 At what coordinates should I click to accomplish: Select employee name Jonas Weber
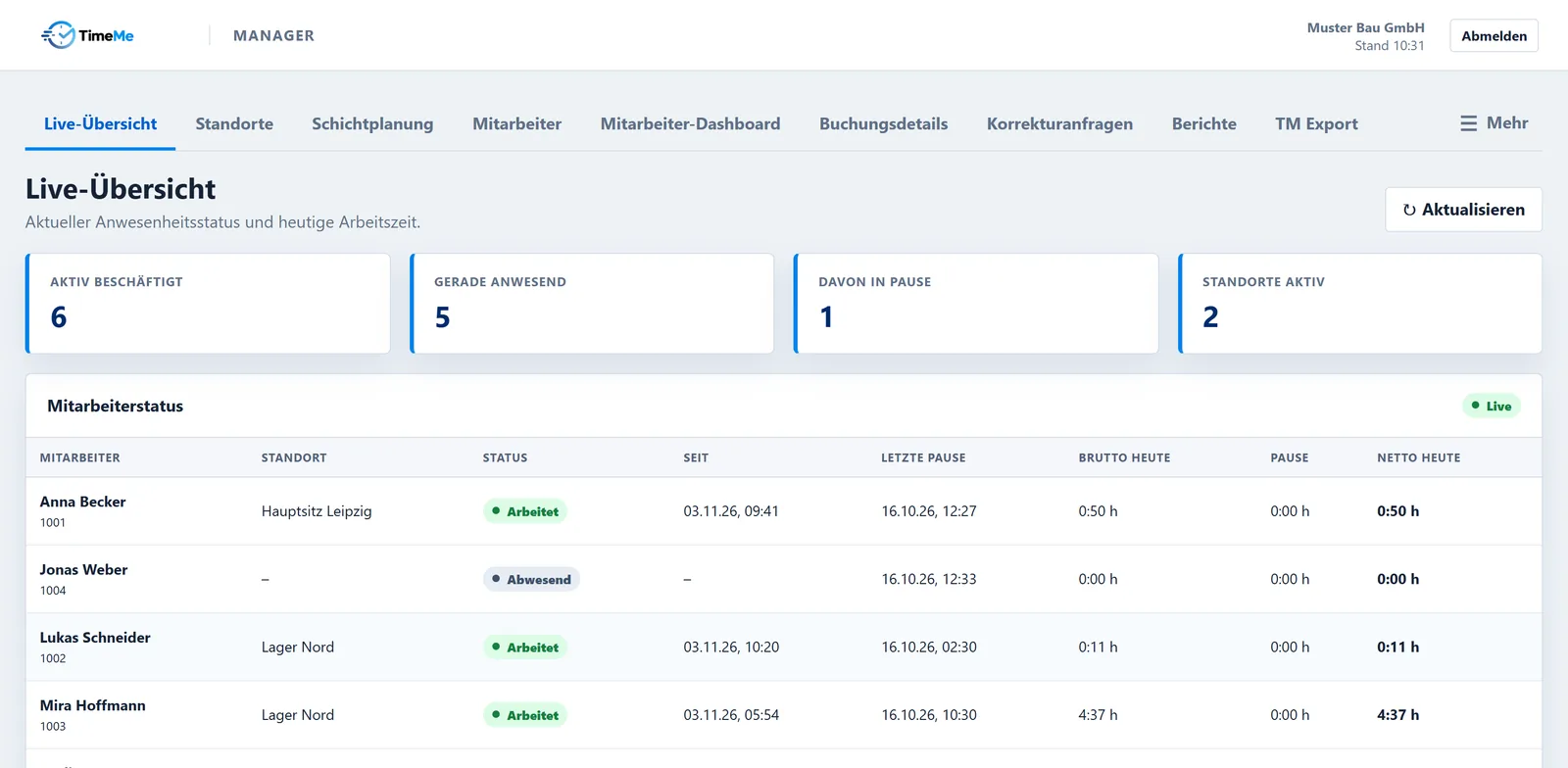[x=83, y=569]
